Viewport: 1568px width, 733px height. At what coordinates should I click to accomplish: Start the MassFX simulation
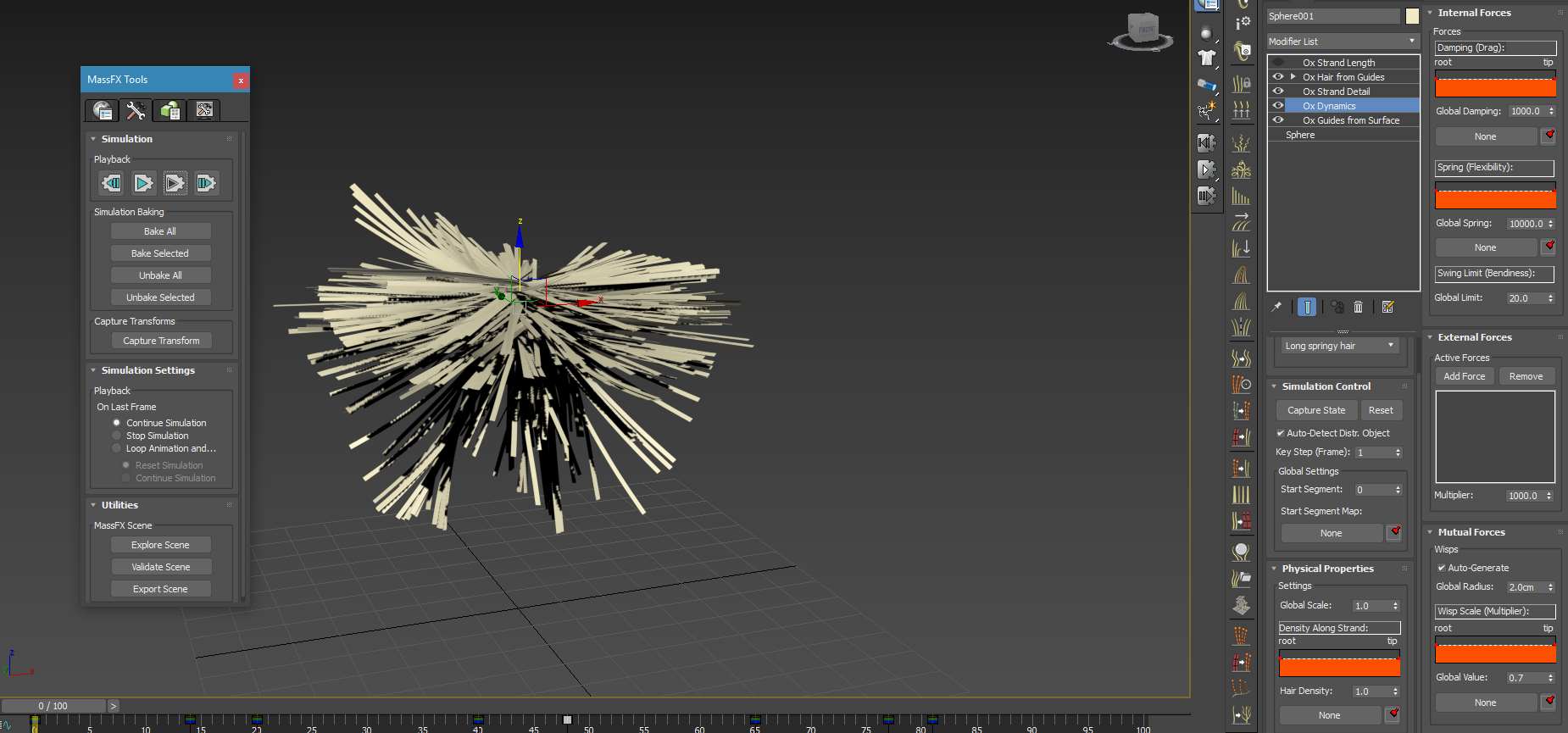[143, 183]
